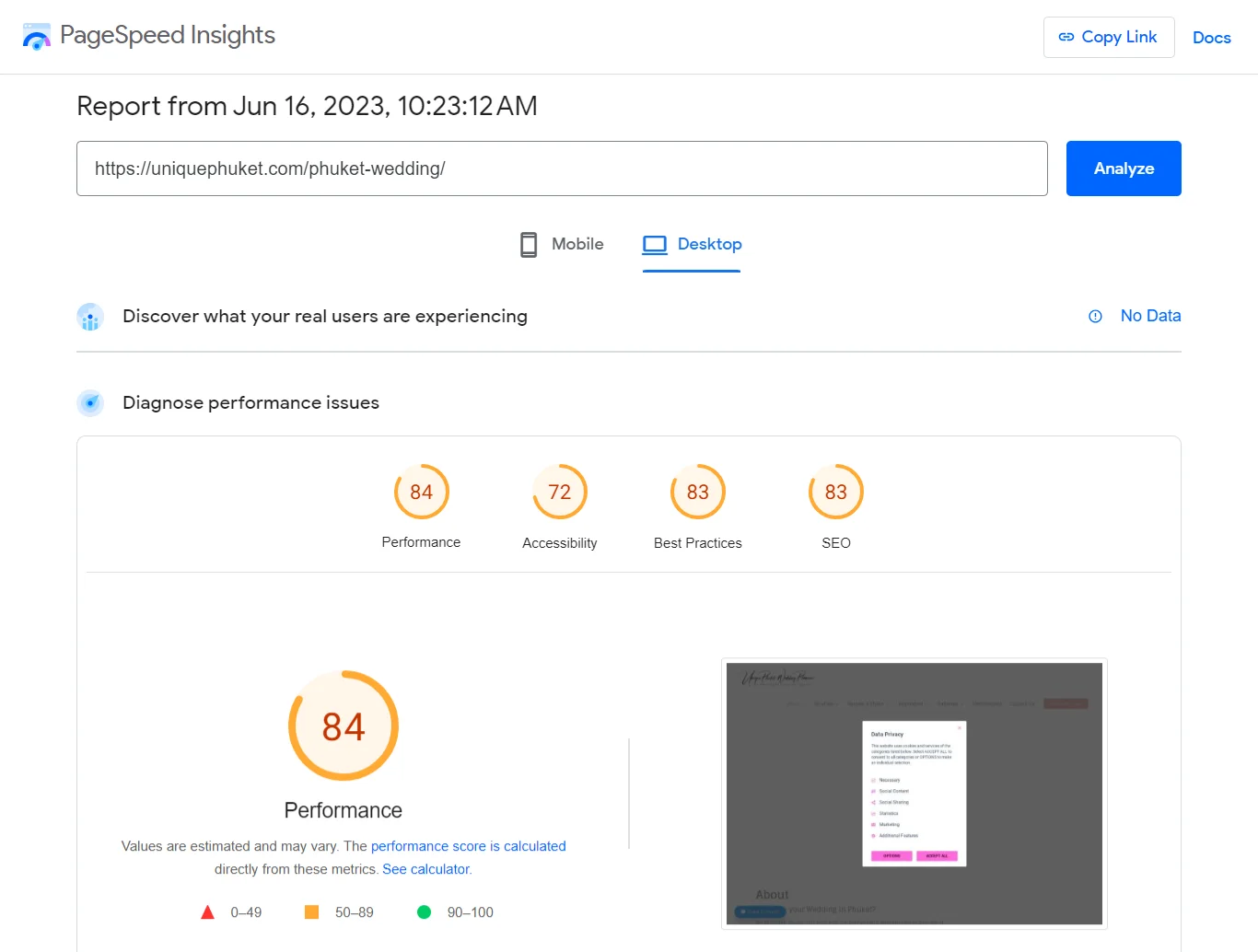The width and height of the screenshot is (1258, 952).
Task: Click the large Performance 84 gauge
Action: pyautogui.click(x=344, y=726)
